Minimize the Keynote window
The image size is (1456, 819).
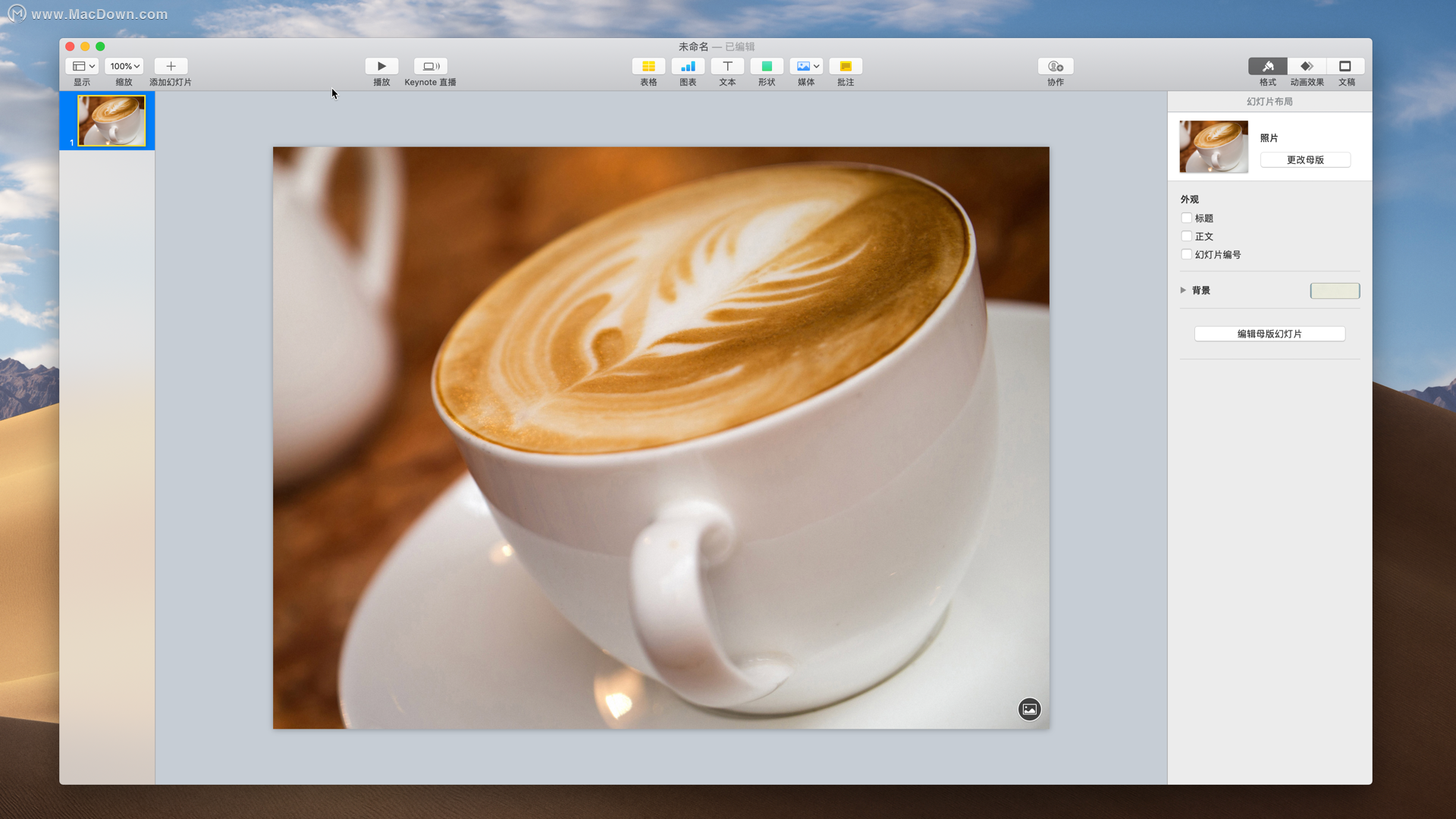pos(85,46)
